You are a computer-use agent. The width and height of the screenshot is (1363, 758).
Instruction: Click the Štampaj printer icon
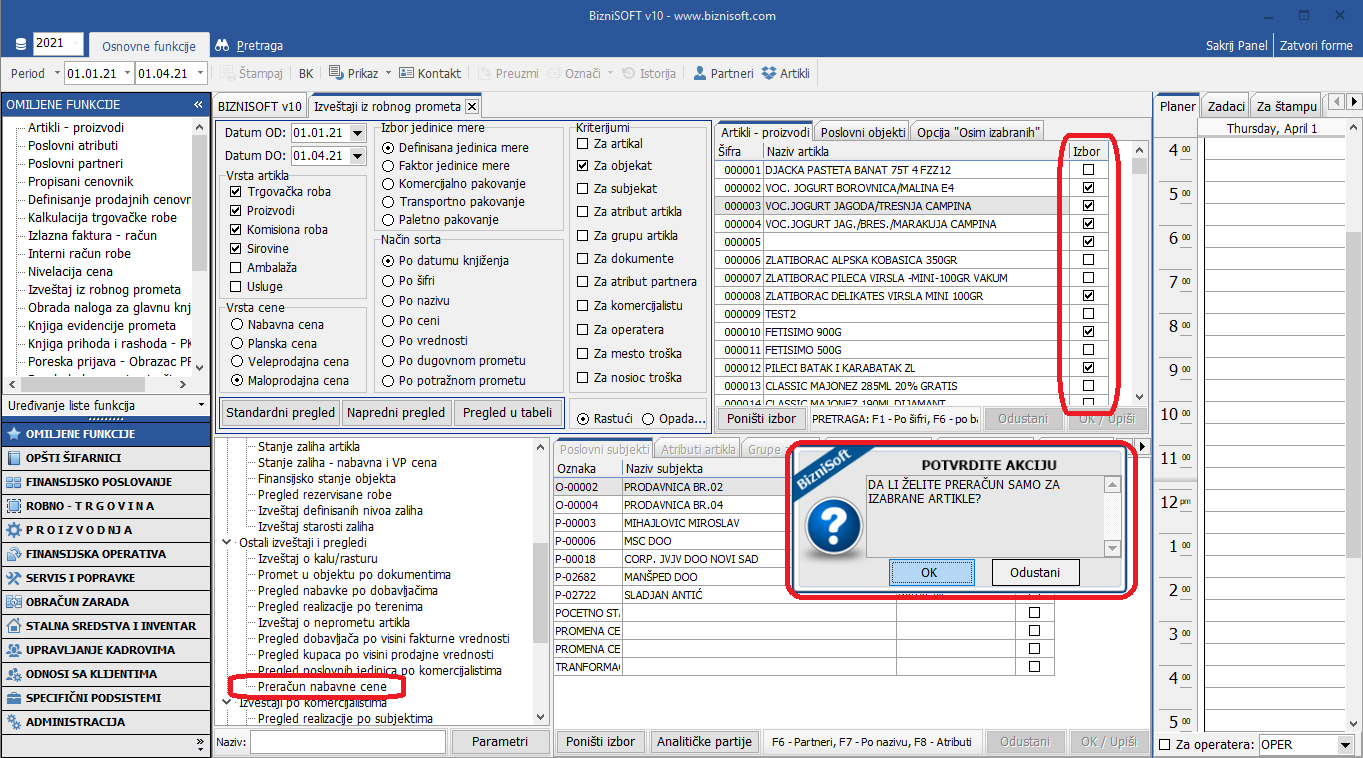tap(228, 73)
